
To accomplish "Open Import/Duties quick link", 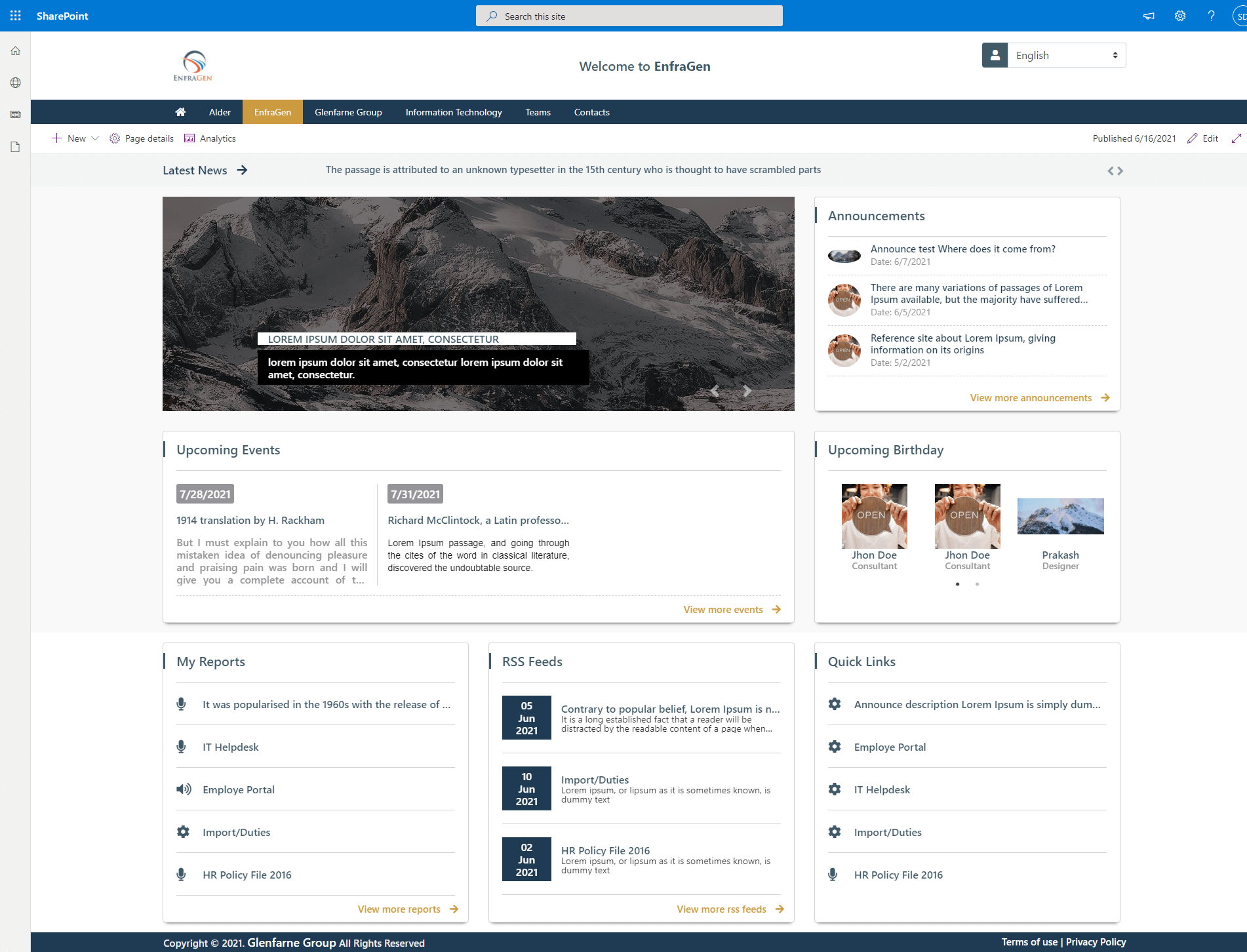I will click(x=888, y=832).
